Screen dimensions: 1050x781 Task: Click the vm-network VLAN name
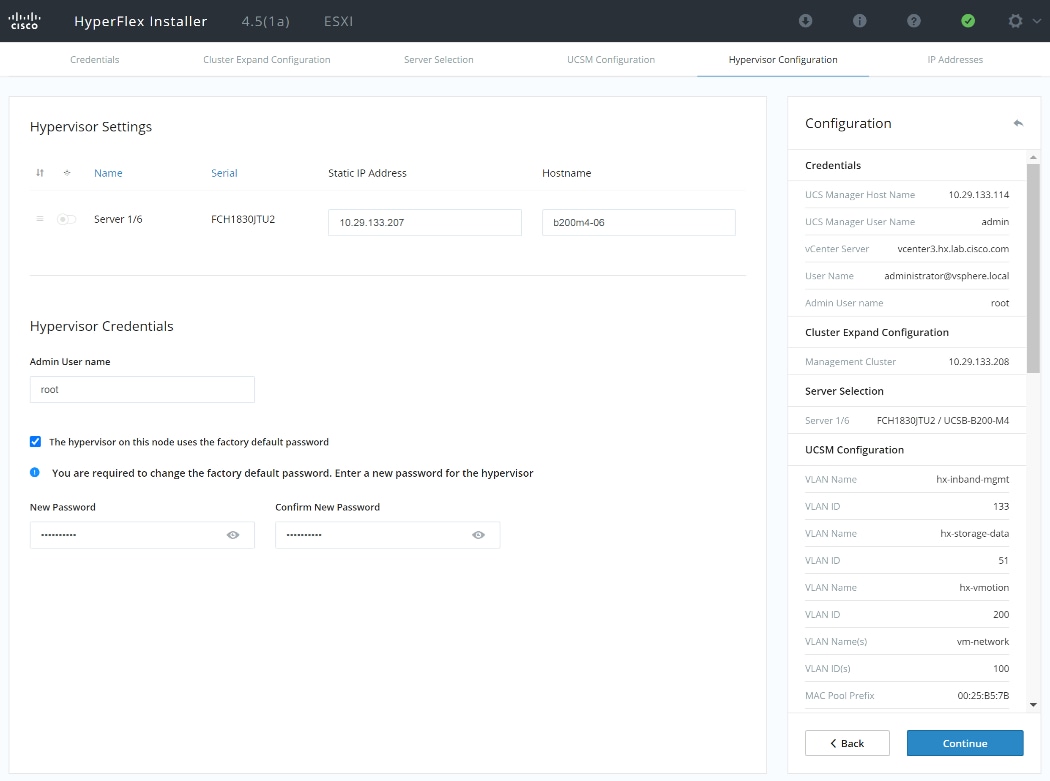pos(982,641)
